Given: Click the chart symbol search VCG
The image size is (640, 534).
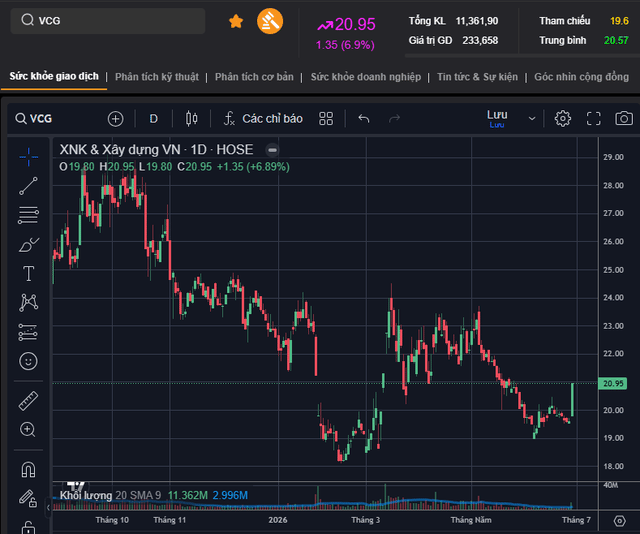Looking at the screenshot, I should click(34, 119).
